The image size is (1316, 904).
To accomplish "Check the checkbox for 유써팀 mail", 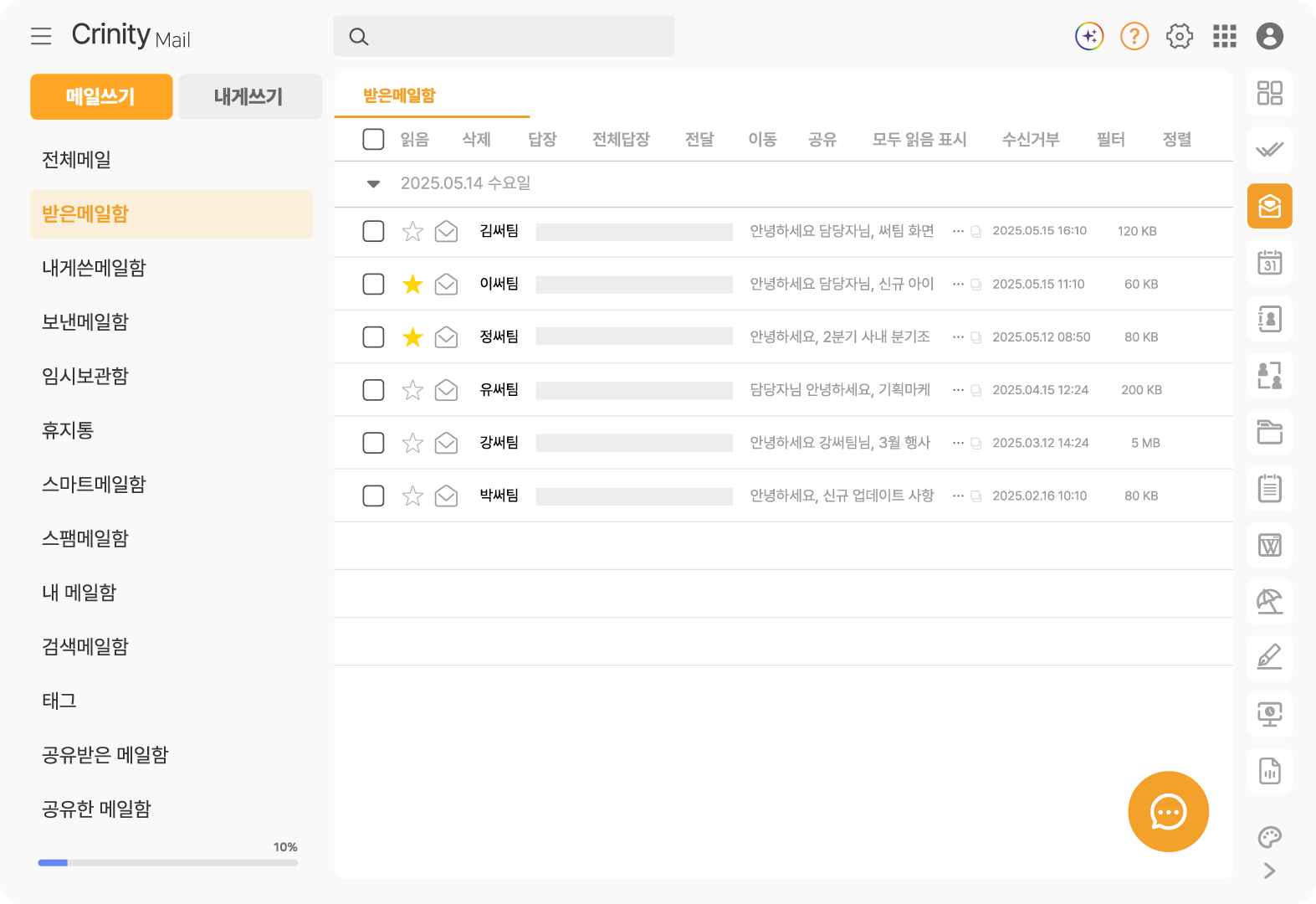I will tap(373, 390).
